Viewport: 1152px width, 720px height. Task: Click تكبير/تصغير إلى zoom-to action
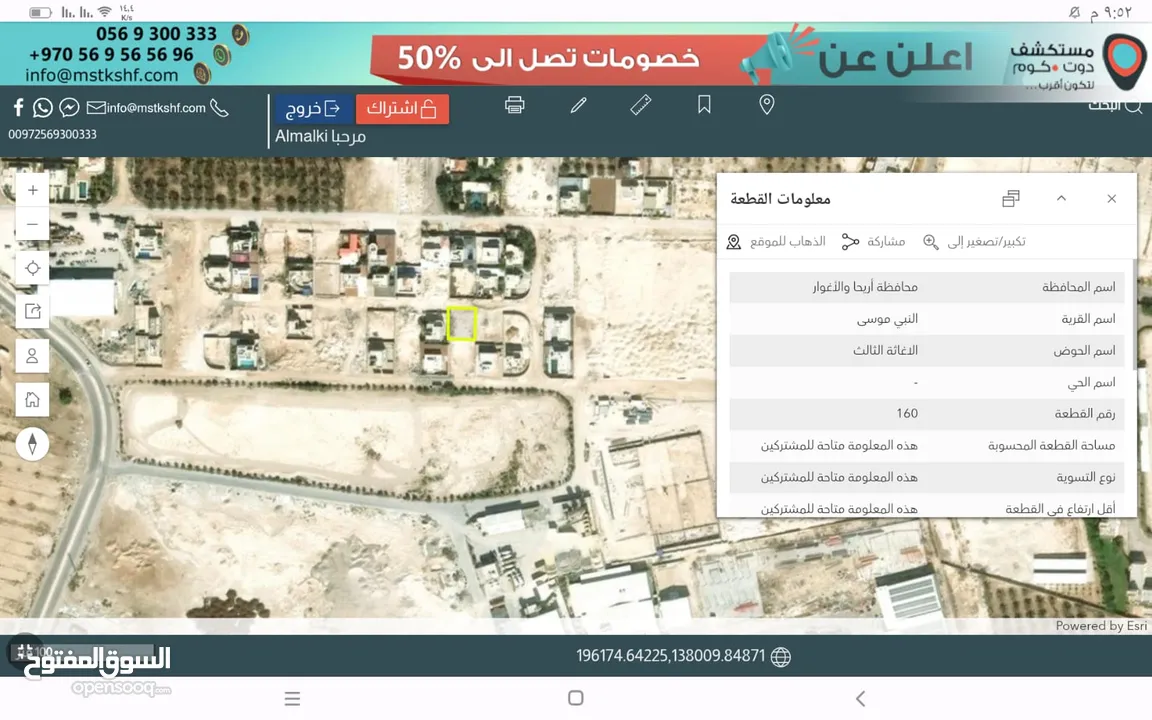coord(975,242)
